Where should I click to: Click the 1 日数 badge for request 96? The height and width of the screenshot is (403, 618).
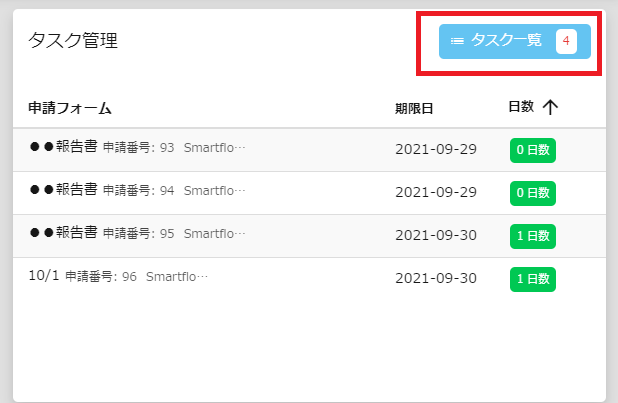(533, 279)
